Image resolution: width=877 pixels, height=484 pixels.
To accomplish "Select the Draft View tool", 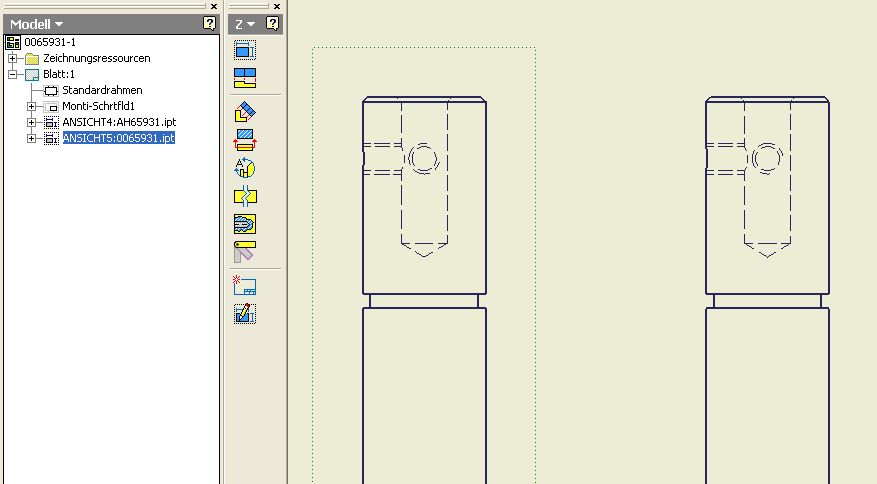I will click(x=245, y=314).
